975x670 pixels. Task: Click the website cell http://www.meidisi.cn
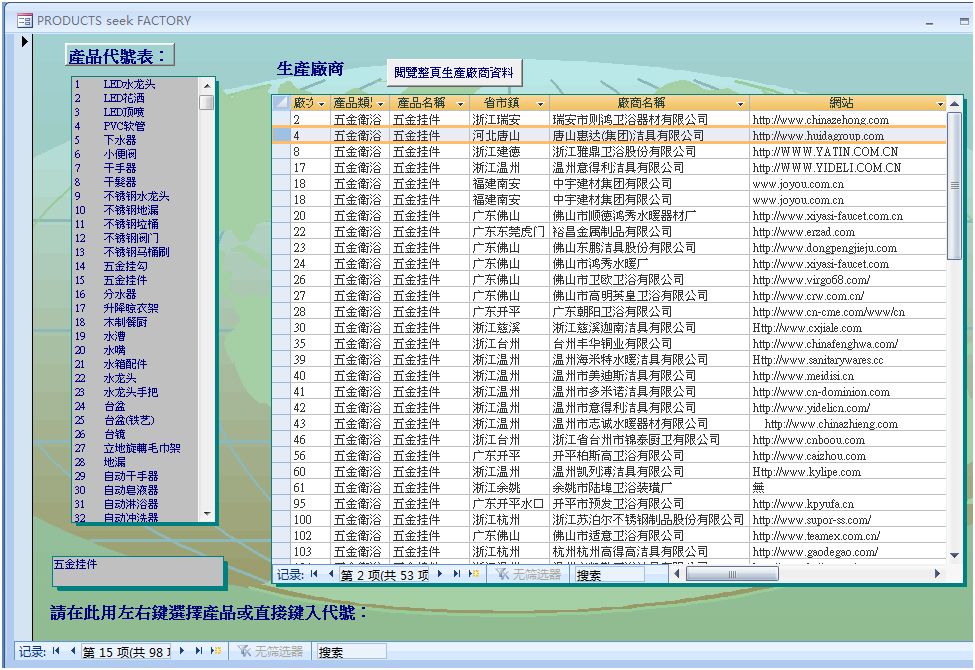click(848, 376)
